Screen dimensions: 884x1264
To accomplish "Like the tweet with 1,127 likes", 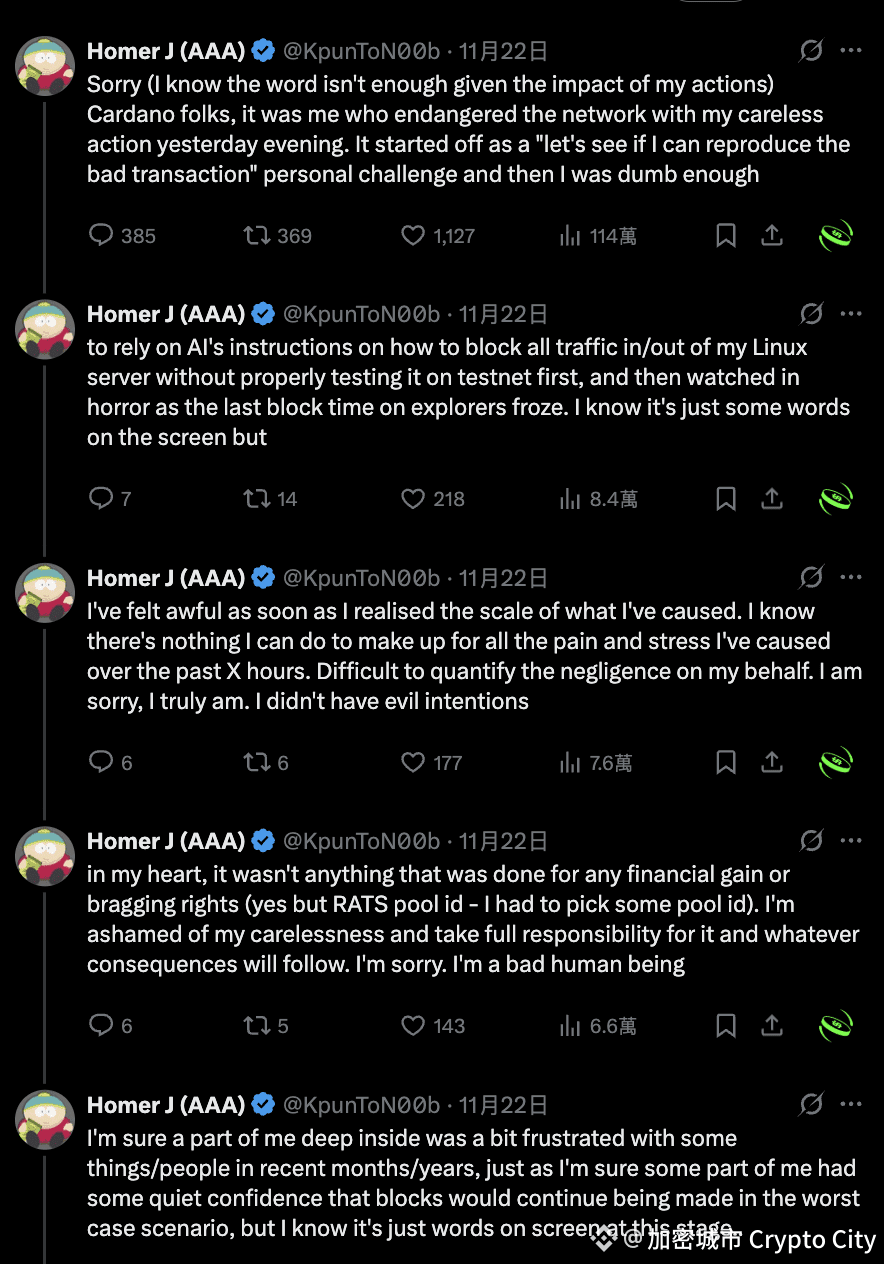I will [413, 235].
